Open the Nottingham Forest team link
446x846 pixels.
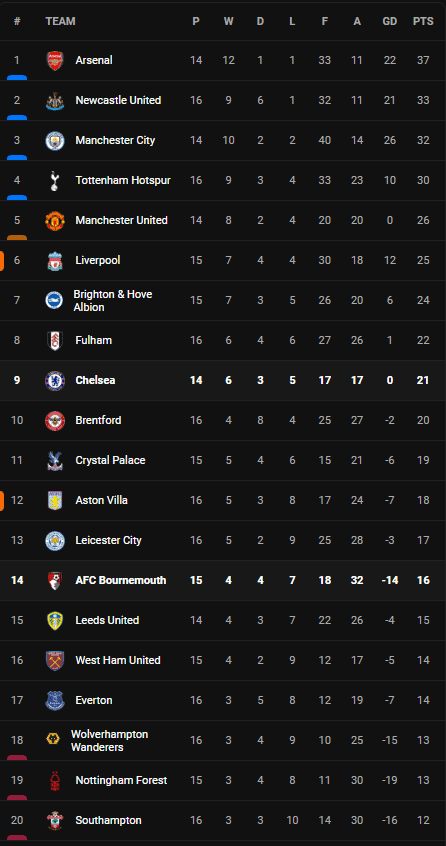click(121, 780)
